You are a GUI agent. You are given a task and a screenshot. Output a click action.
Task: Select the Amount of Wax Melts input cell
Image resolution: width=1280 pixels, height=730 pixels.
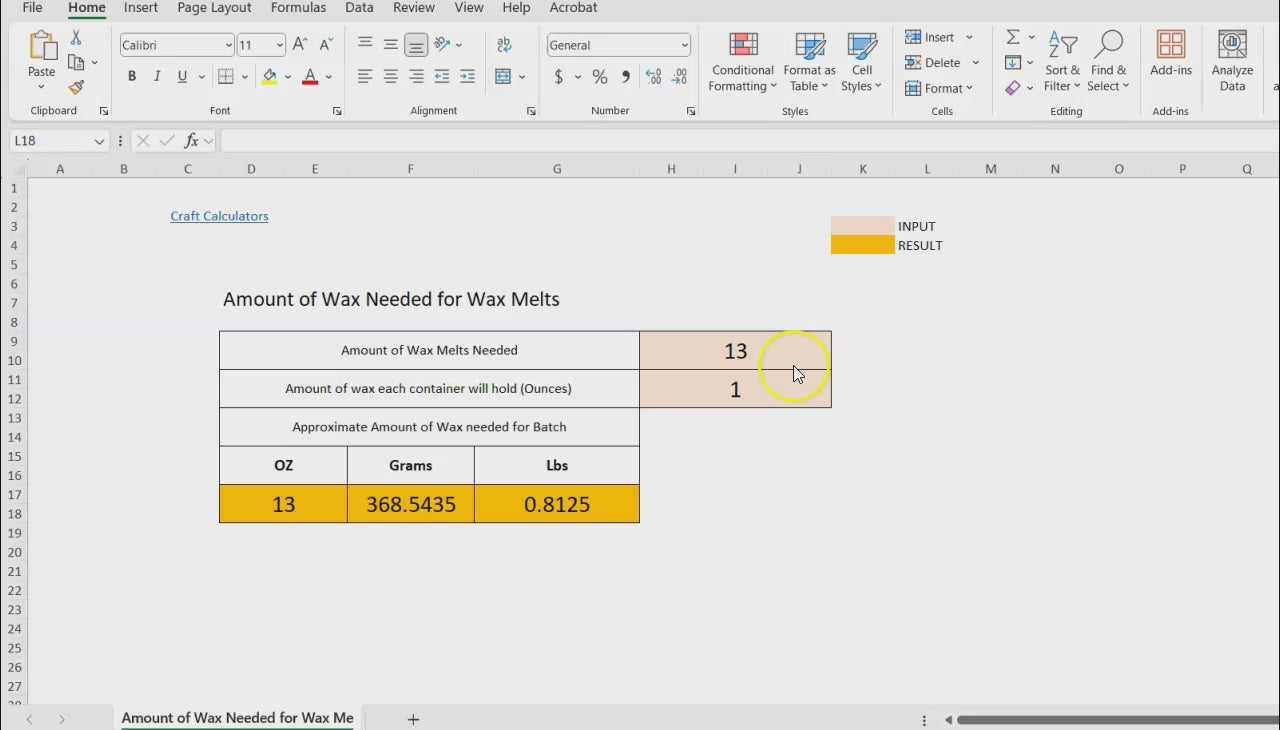tap(735, 351)
